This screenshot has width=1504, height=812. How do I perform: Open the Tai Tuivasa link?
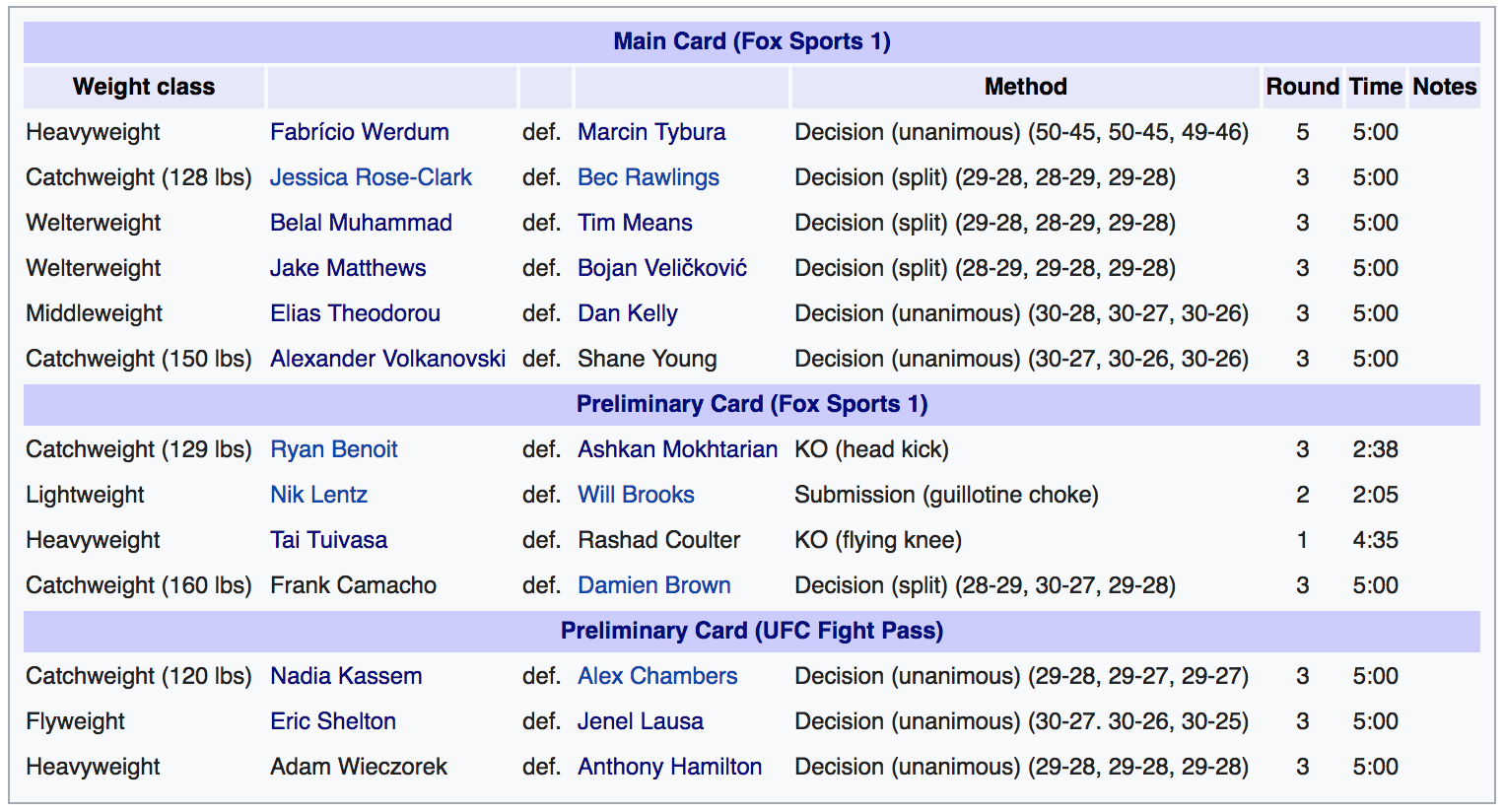[x=329, y=540]
